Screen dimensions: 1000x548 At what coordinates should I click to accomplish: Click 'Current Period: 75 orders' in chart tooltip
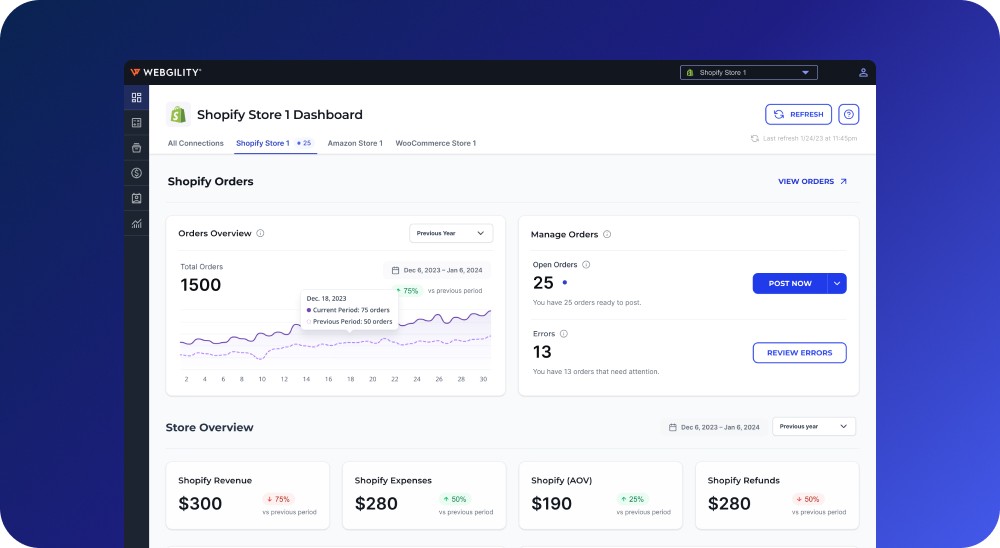pyautogui.click(x=348, y=310)
